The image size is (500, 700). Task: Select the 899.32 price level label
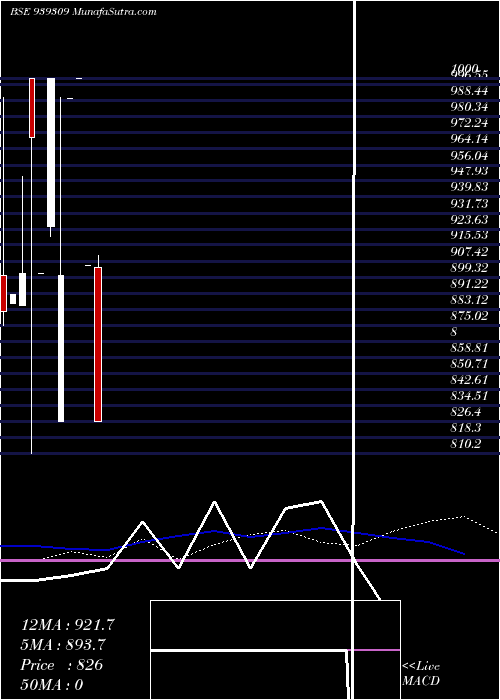(x=469, y=268)
